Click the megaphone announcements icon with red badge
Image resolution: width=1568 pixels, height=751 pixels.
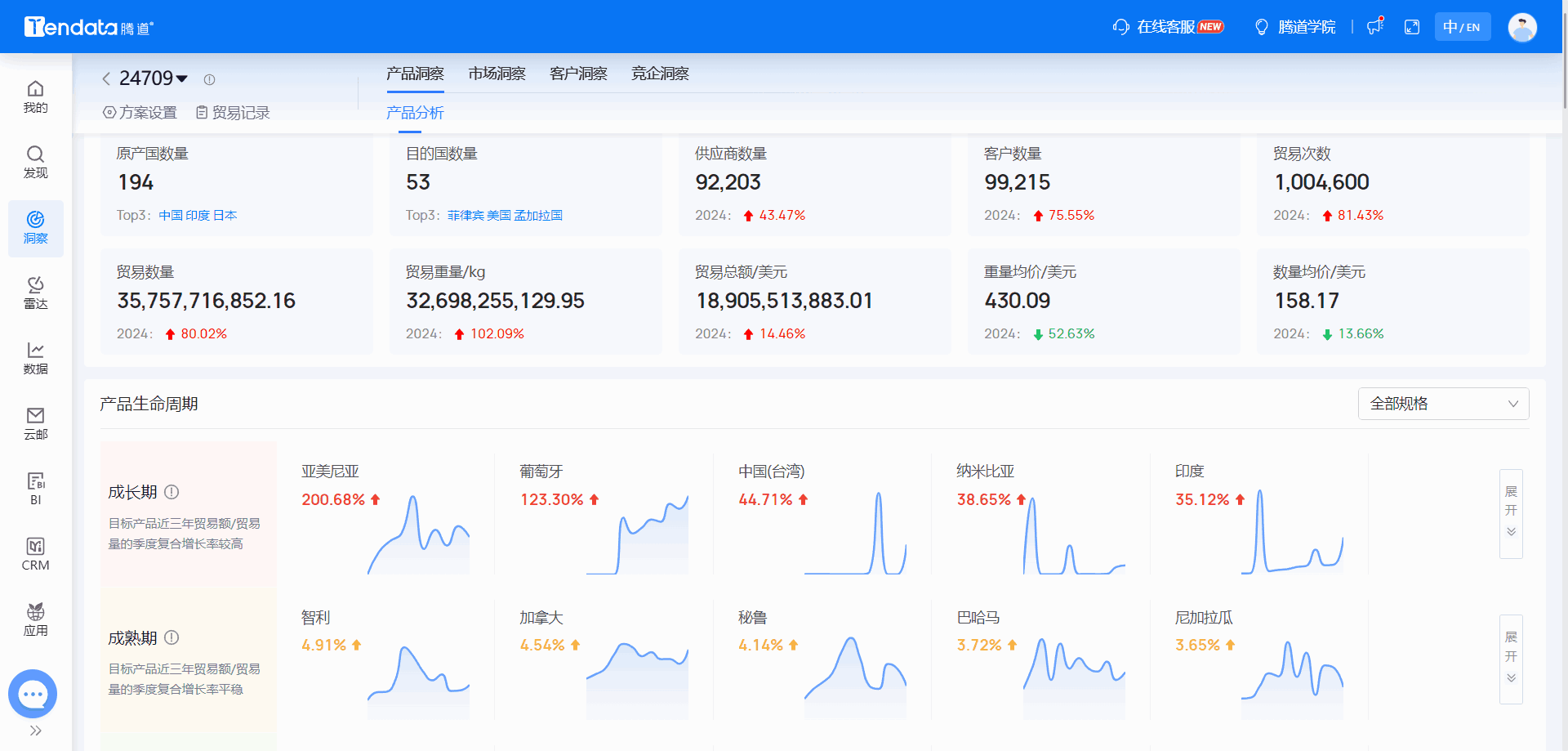1375,26
